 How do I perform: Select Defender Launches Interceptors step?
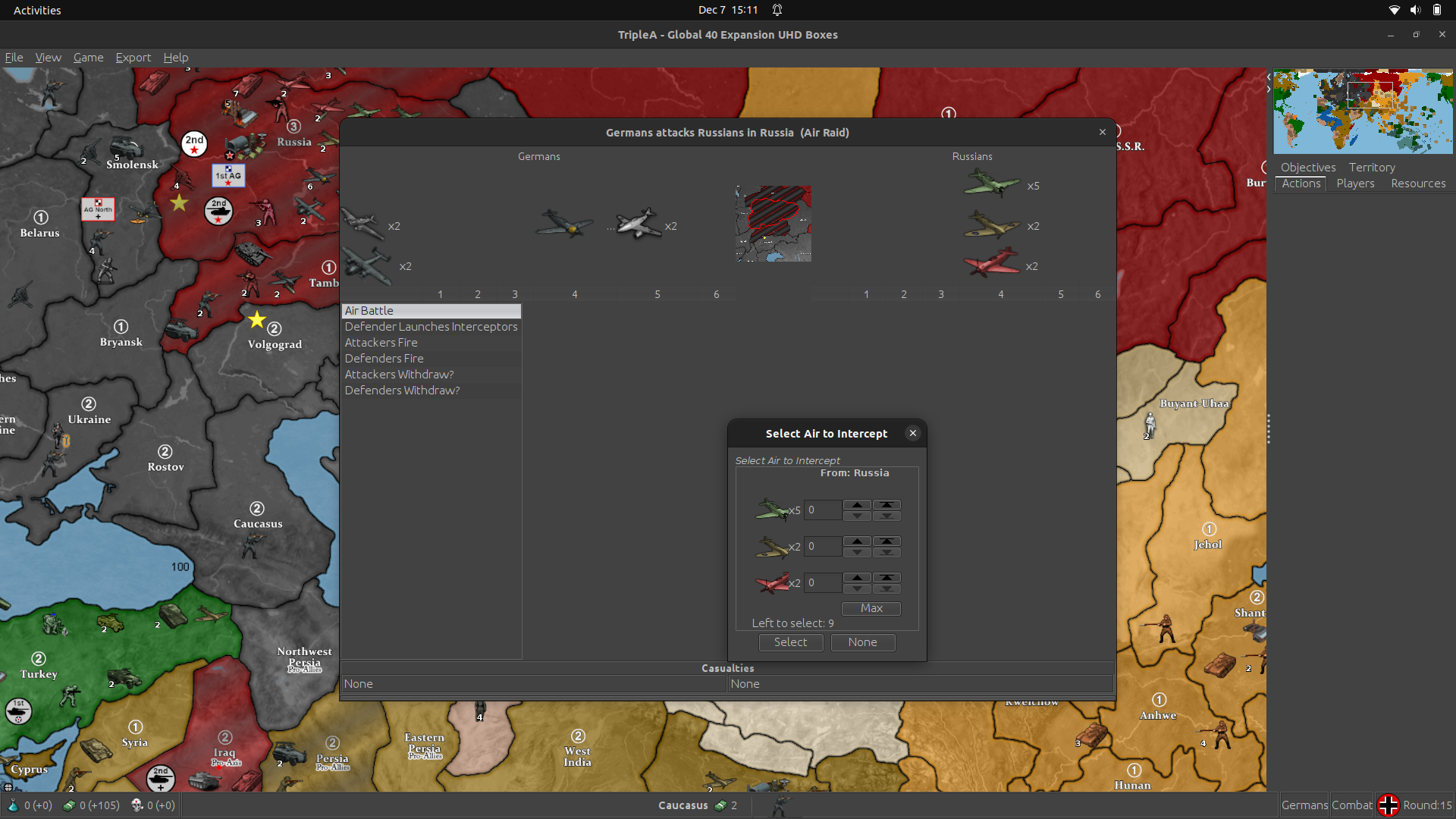(431, 327)
